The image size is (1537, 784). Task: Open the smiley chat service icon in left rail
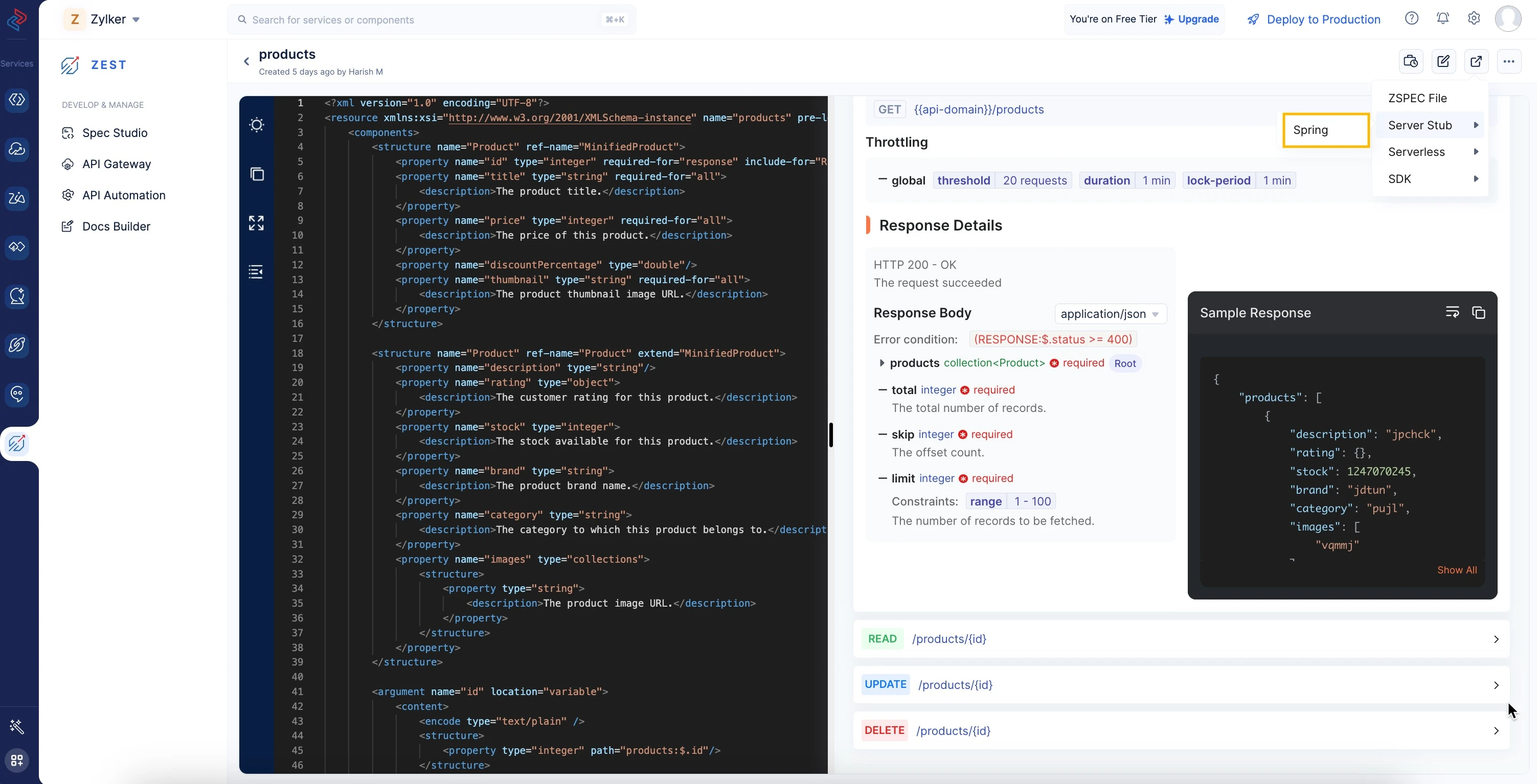click(17, 394)
